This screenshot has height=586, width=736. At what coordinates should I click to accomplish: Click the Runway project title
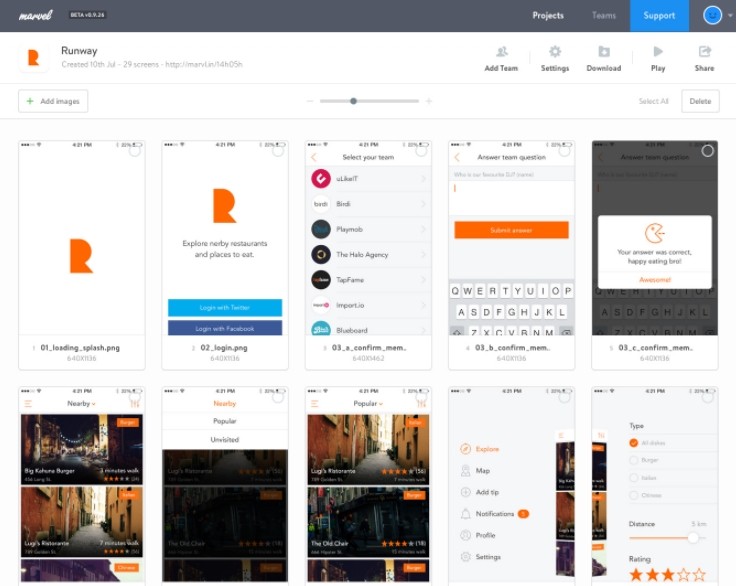pyautogui.click(x=79, y=51)
